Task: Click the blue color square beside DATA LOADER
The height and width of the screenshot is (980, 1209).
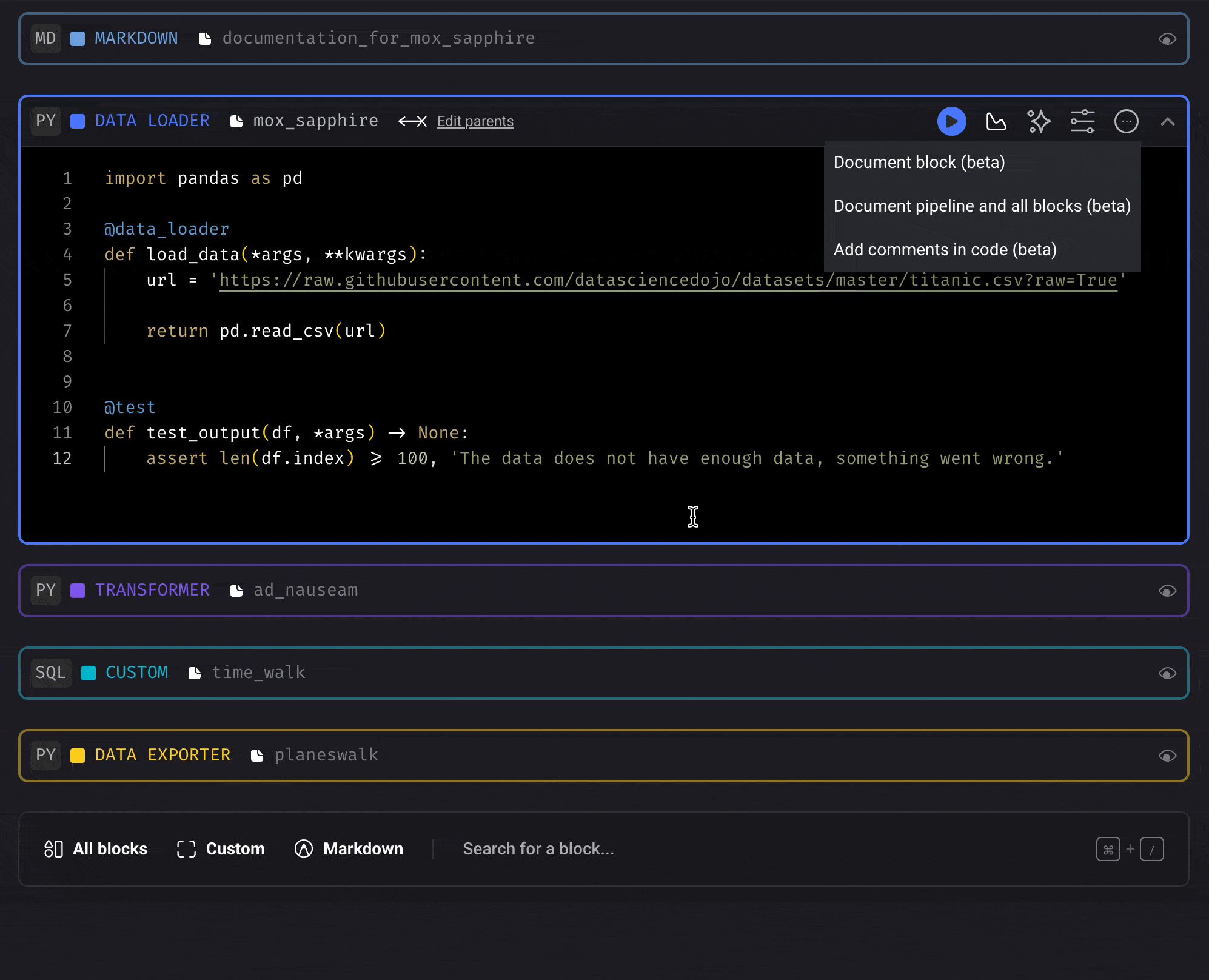Action: click(77, 121)
